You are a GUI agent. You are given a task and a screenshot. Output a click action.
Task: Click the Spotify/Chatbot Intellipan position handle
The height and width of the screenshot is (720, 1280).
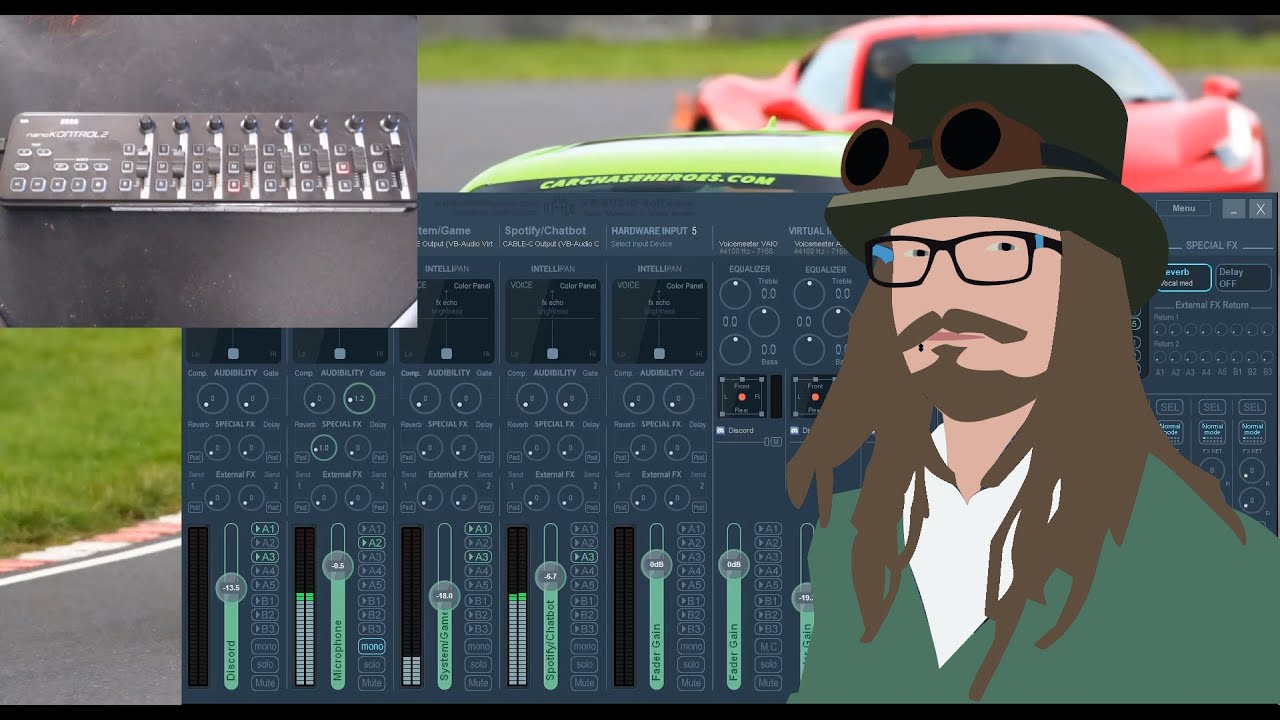(552, 353)
